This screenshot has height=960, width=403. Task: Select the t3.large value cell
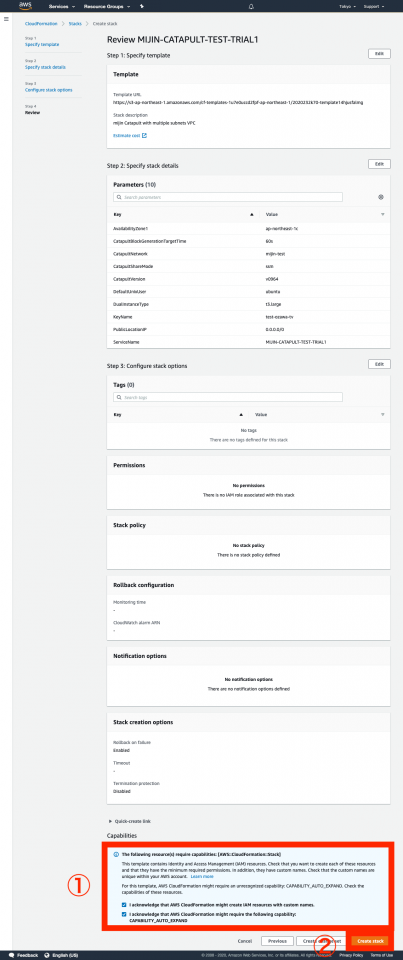[273, 304]
